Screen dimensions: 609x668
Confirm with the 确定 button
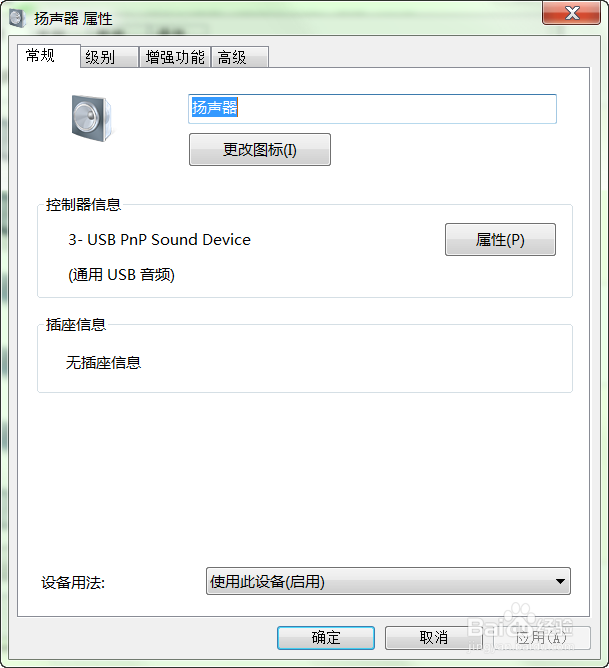click(326, 638)
